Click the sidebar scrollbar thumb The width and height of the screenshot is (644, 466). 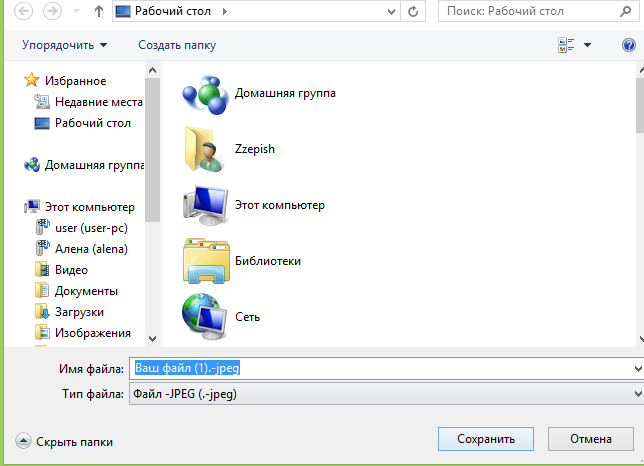point(152,150)
